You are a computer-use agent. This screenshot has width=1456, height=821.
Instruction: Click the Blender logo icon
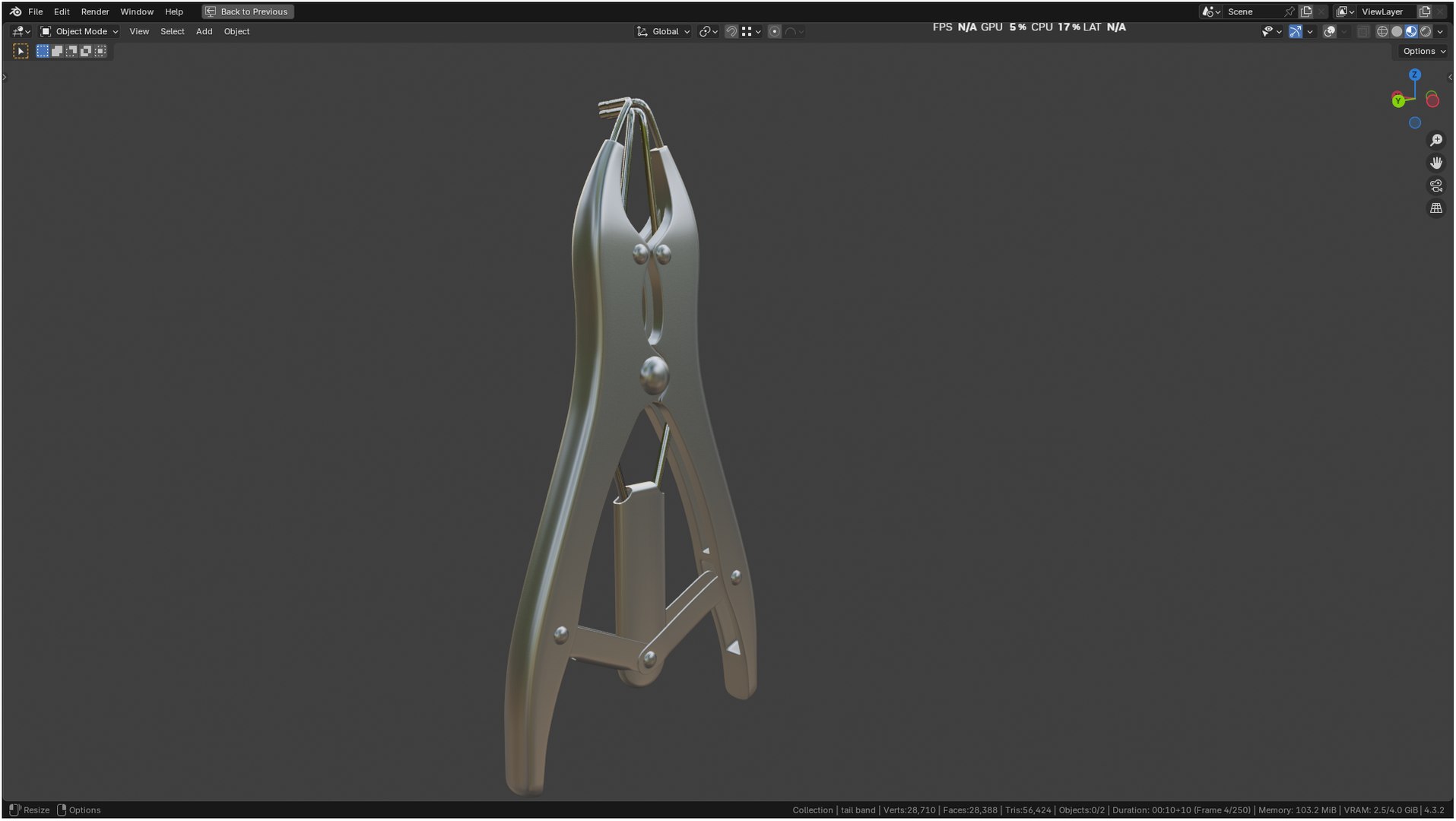pyautogui.click(x=15, y=11)
